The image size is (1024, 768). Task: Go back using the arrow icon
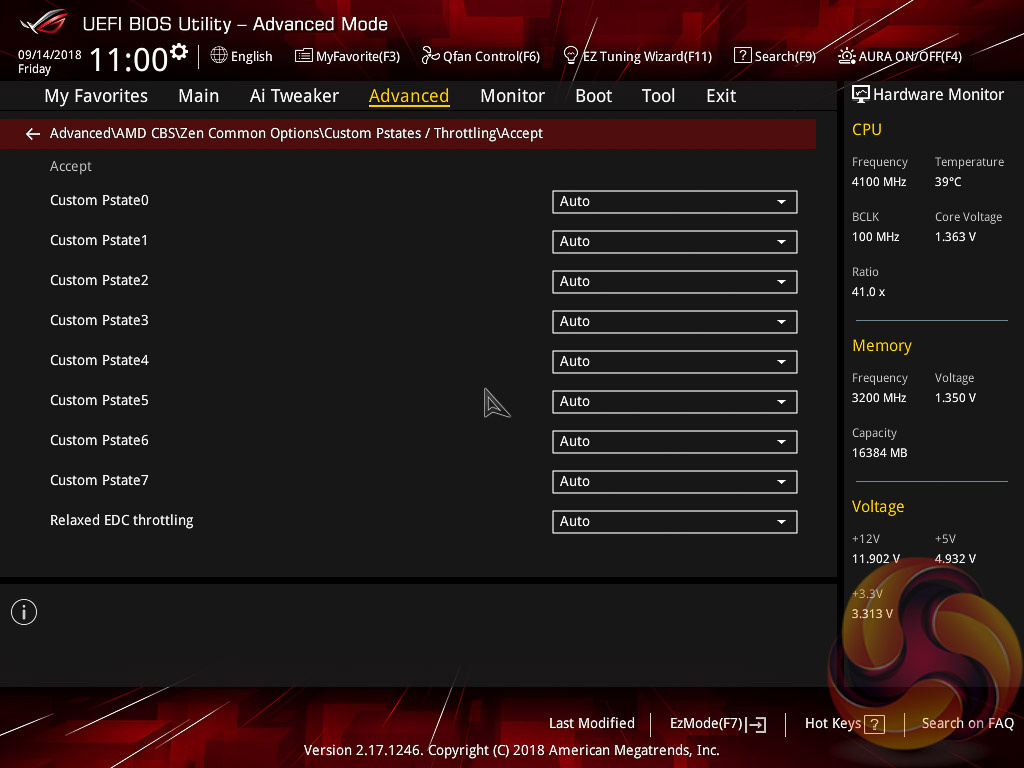pyautogui.click(x=33, y=134)
